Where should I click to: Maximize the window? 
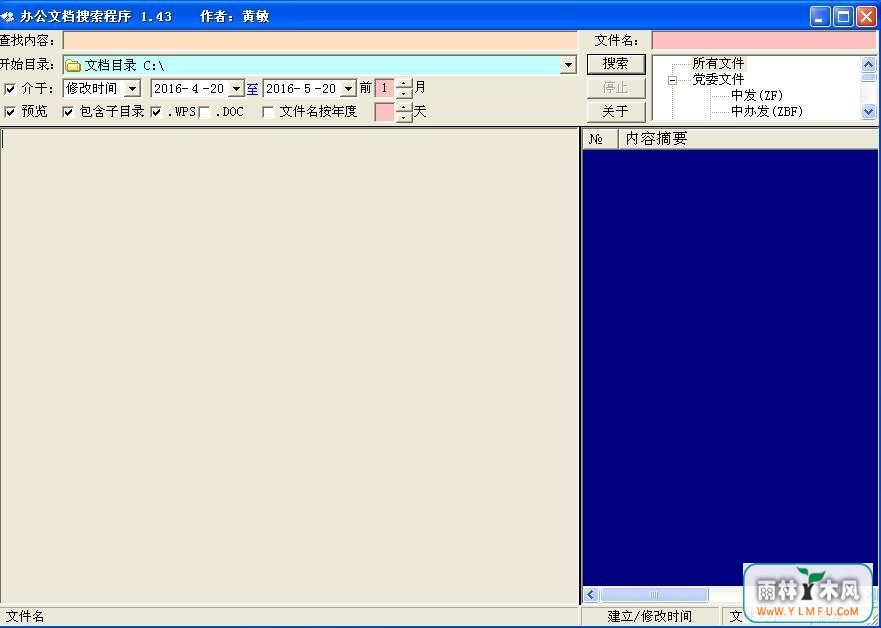(x=843, y=17)
